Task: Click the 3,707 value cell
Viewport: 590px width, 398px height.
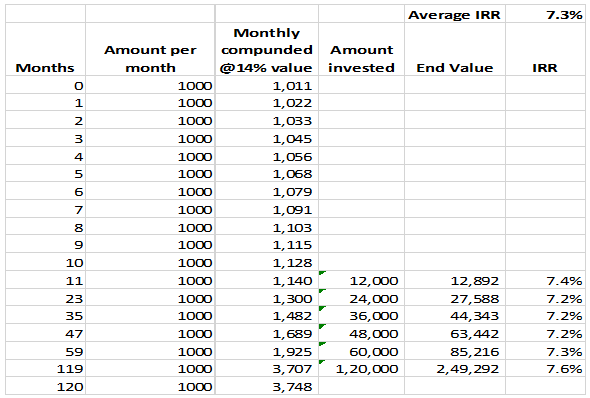Action: pyautogui.click(x=267, y=368)
